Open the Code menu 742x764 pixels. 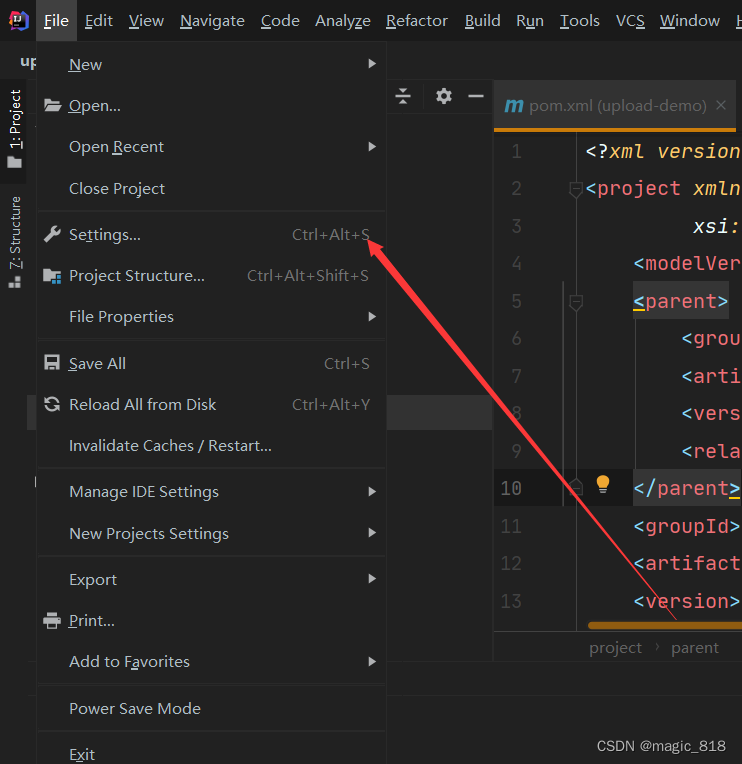pyautogui.click(x=280, y=20)
